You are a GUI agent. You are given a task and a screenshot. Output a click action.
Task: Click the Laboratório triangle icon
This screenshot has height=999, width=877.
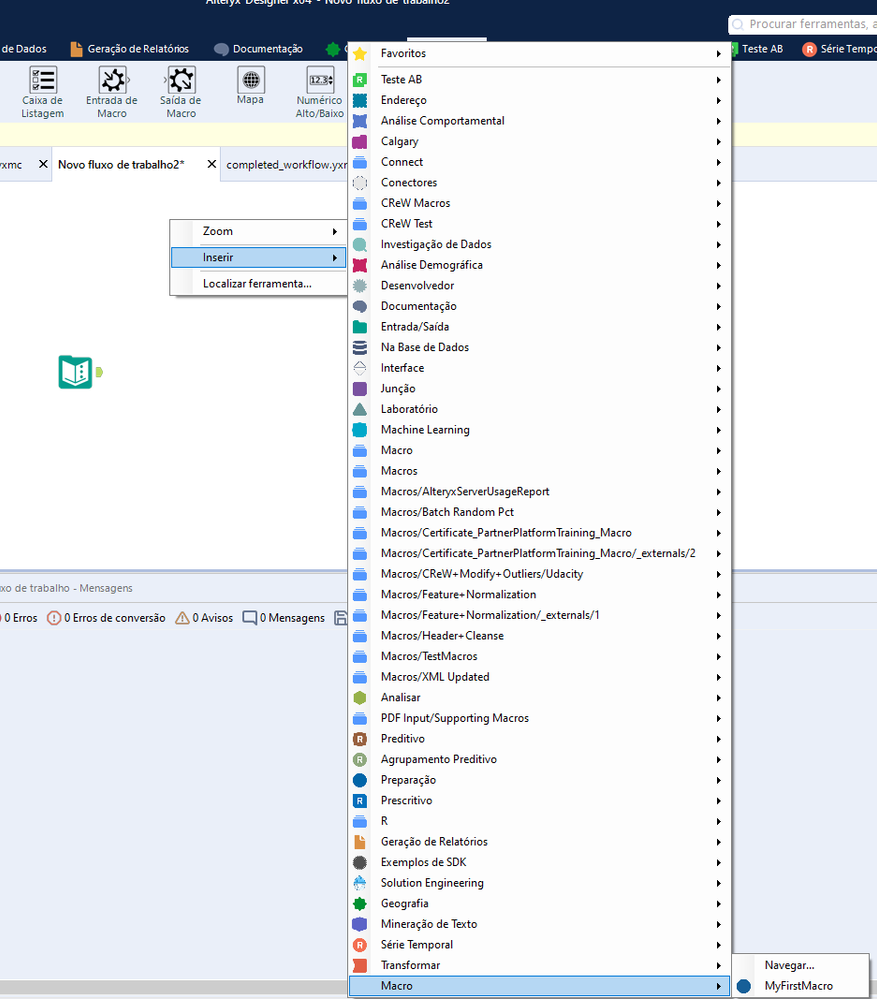(360, 409)
